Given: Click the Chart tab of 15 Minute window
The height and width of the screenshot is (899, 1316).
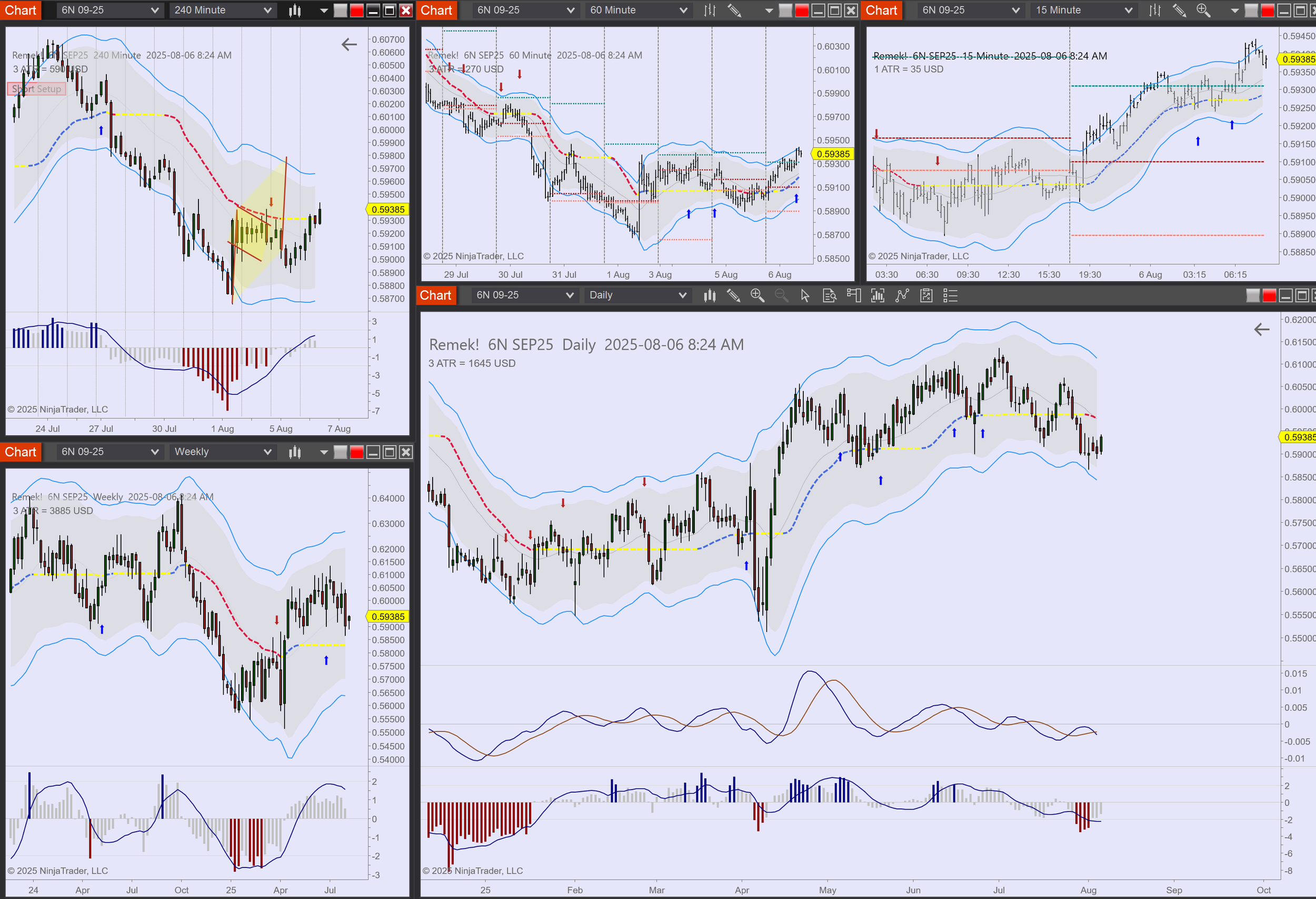Looking at the screenshot, I should coord(881,10).
